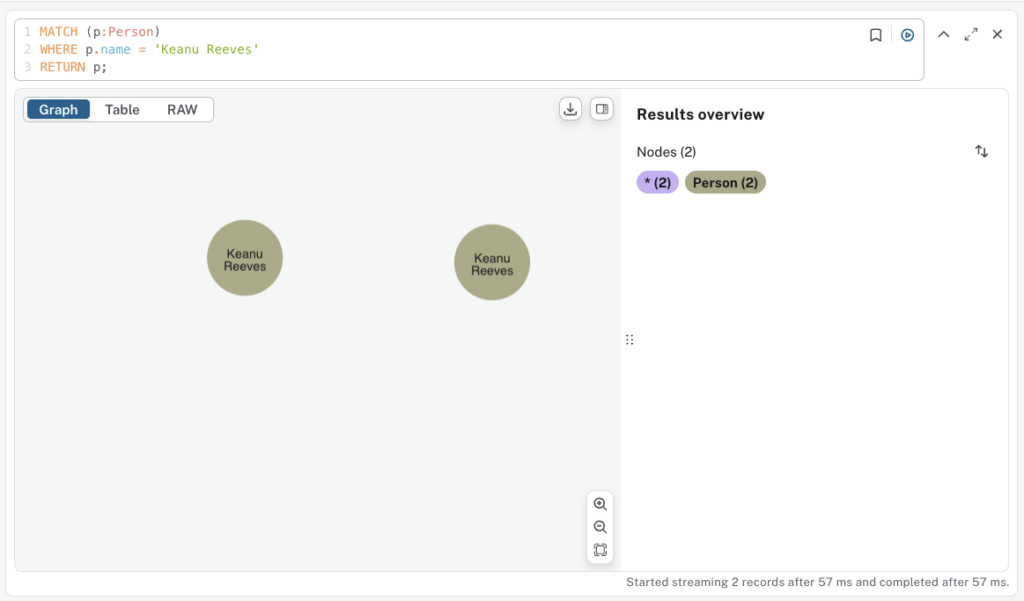Viewport: 1024px width, 601px height.
Task: Click the panel resize drag handle
Action: 629,340
